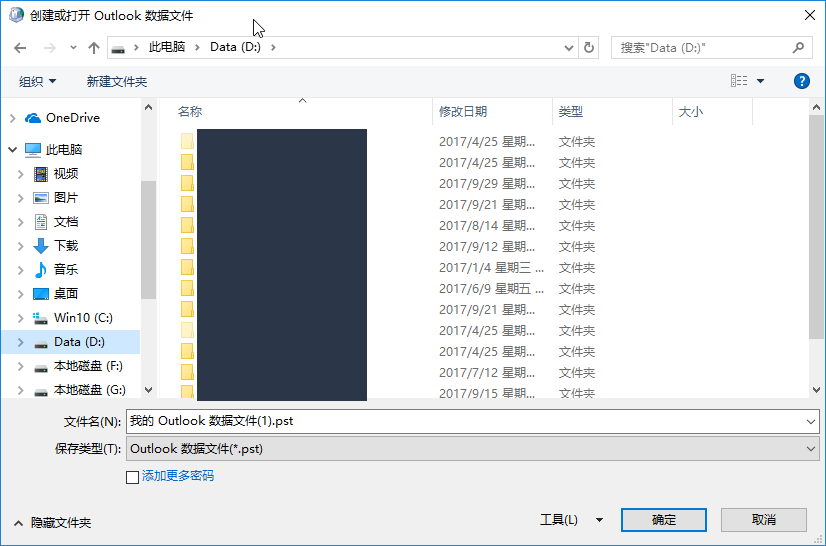Viewport: 826px width, 546px height.
Task: Click the 取消 button
Action: tap(764, 520)
